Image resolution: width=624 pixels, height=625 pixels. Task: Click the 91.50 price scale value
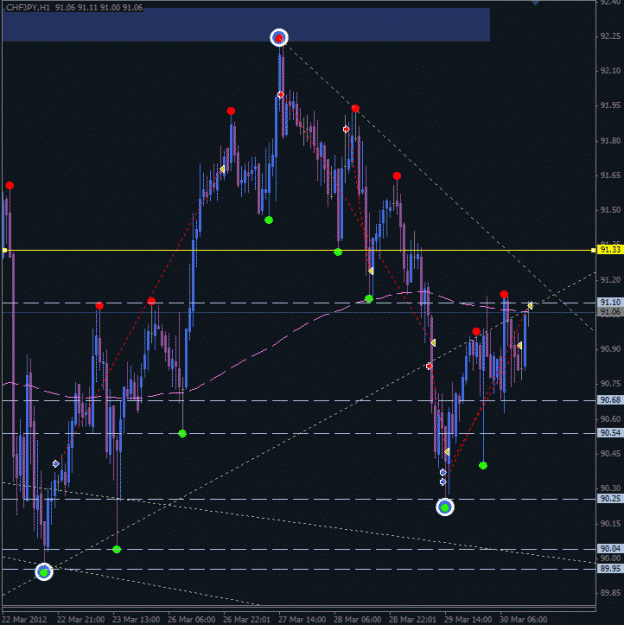(610, 210)
